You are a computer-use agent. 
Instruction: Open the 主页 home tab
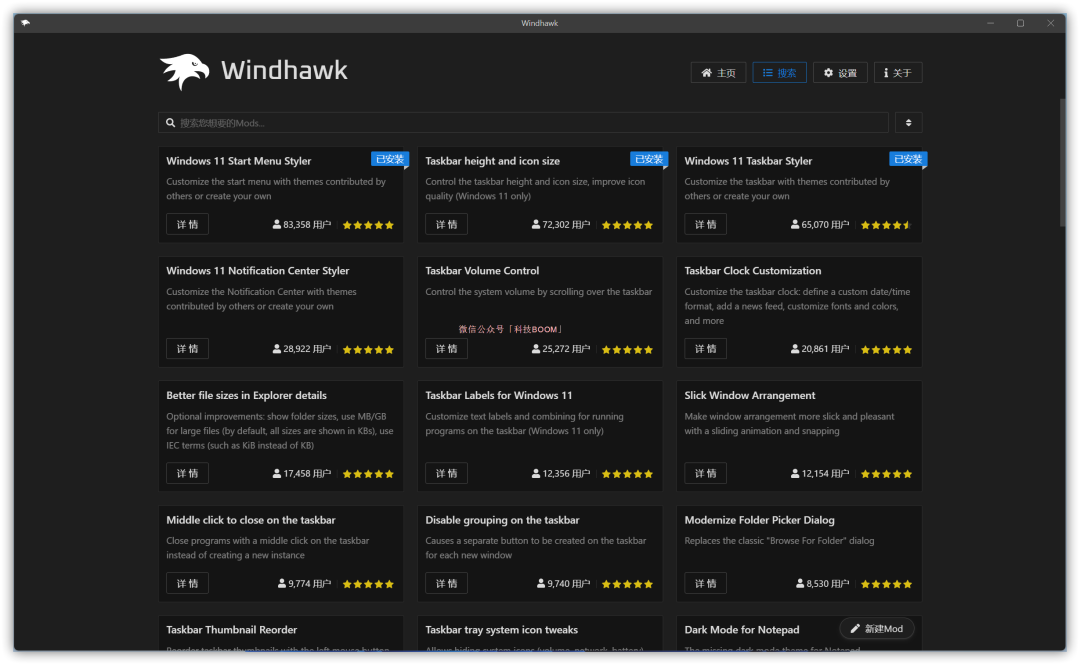click(x=718, y=72)
